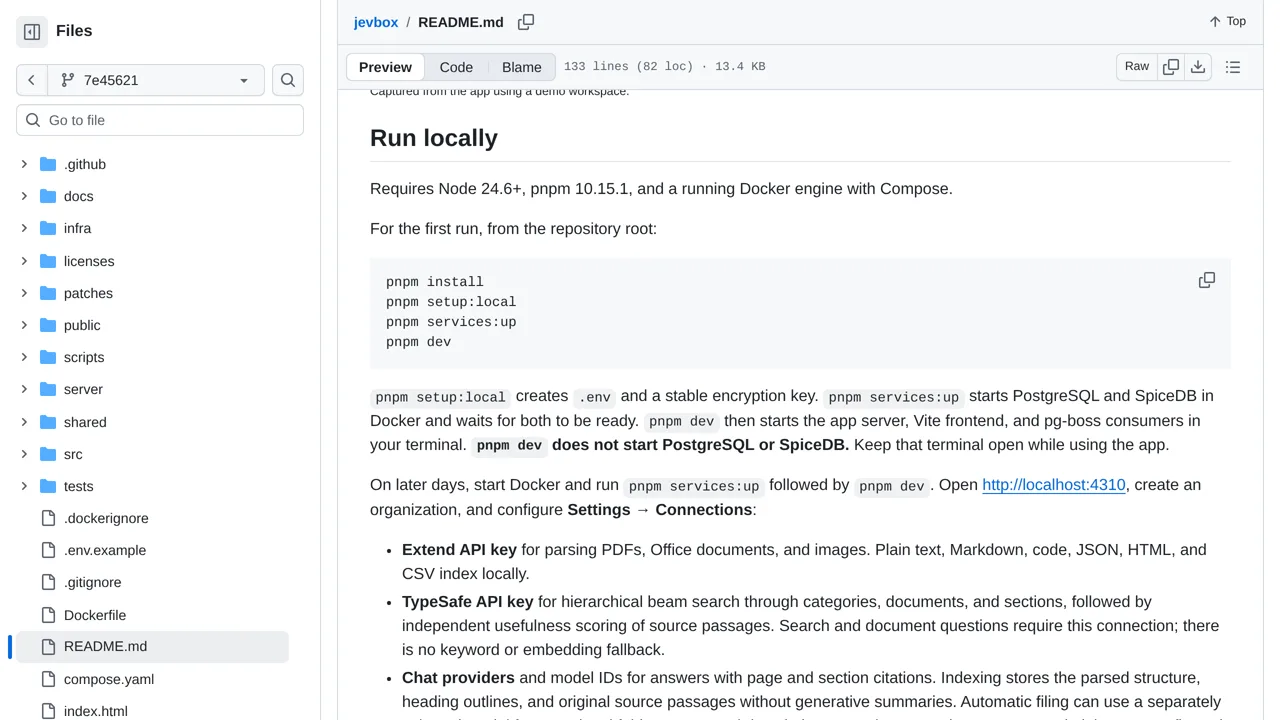The image size is (1280, 720).
Task: Open the file search magnifier button
Action: 288,80
